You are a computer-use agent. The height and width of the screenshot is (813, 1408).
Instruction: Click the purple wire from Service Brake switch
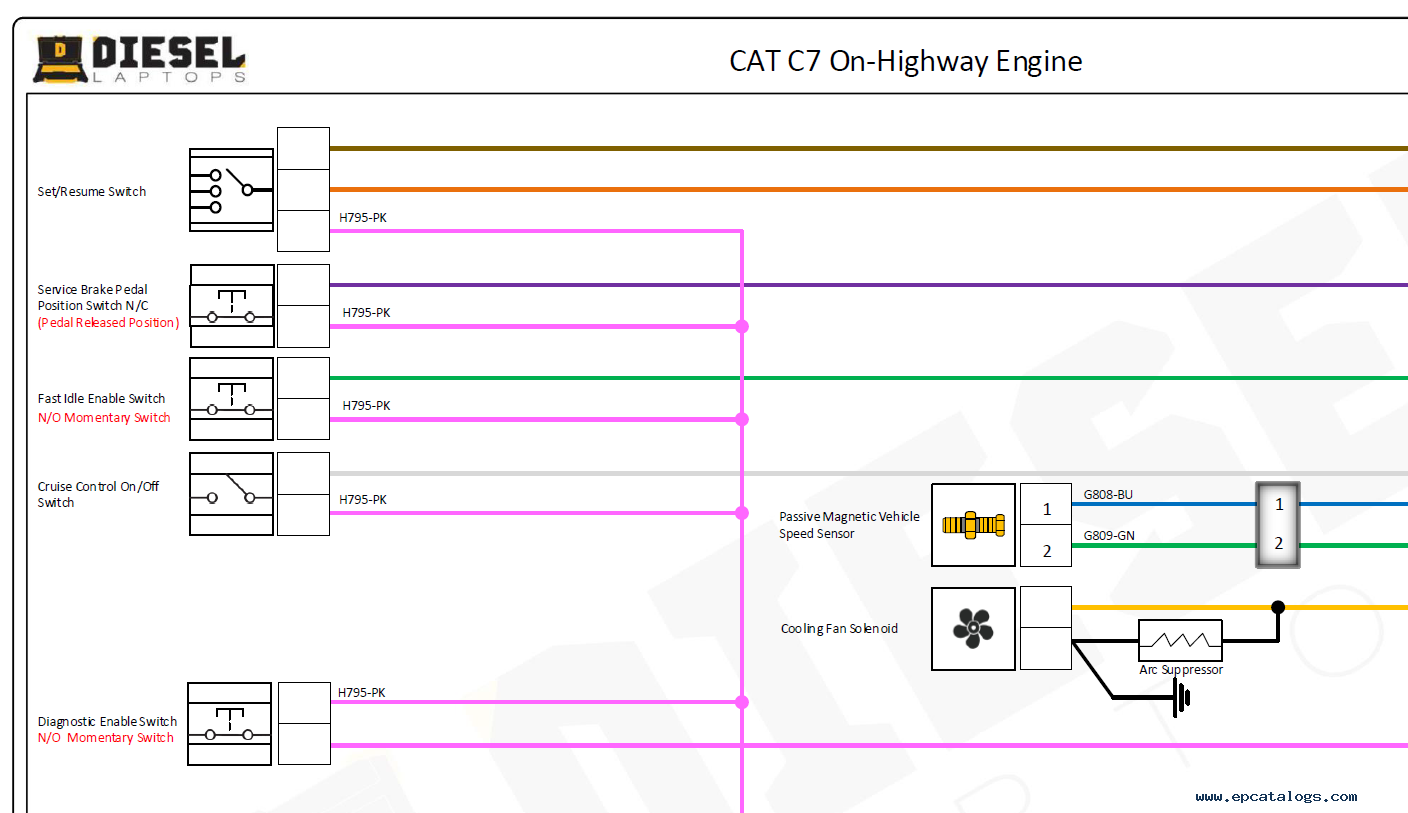point(868,285)
